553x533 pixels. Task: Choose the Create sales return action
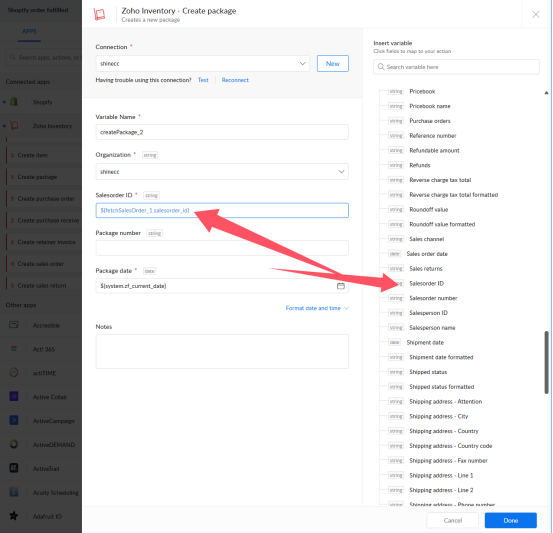click(42, 286)
